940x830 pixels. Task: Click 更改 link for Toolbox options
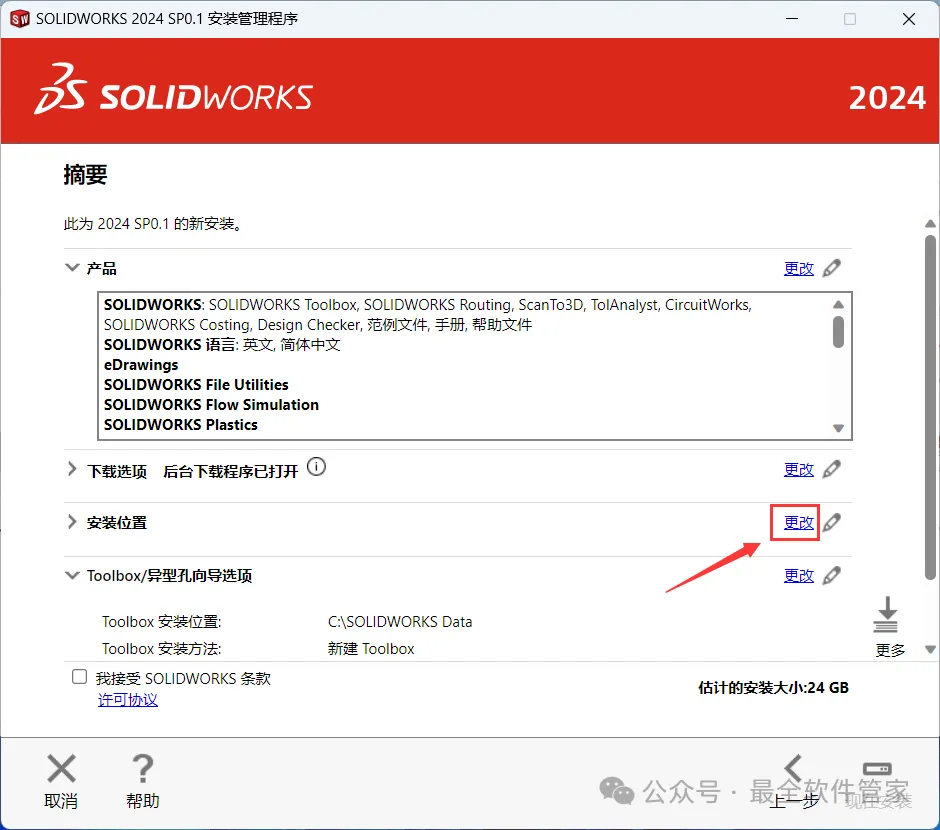[x=799, y=576]
